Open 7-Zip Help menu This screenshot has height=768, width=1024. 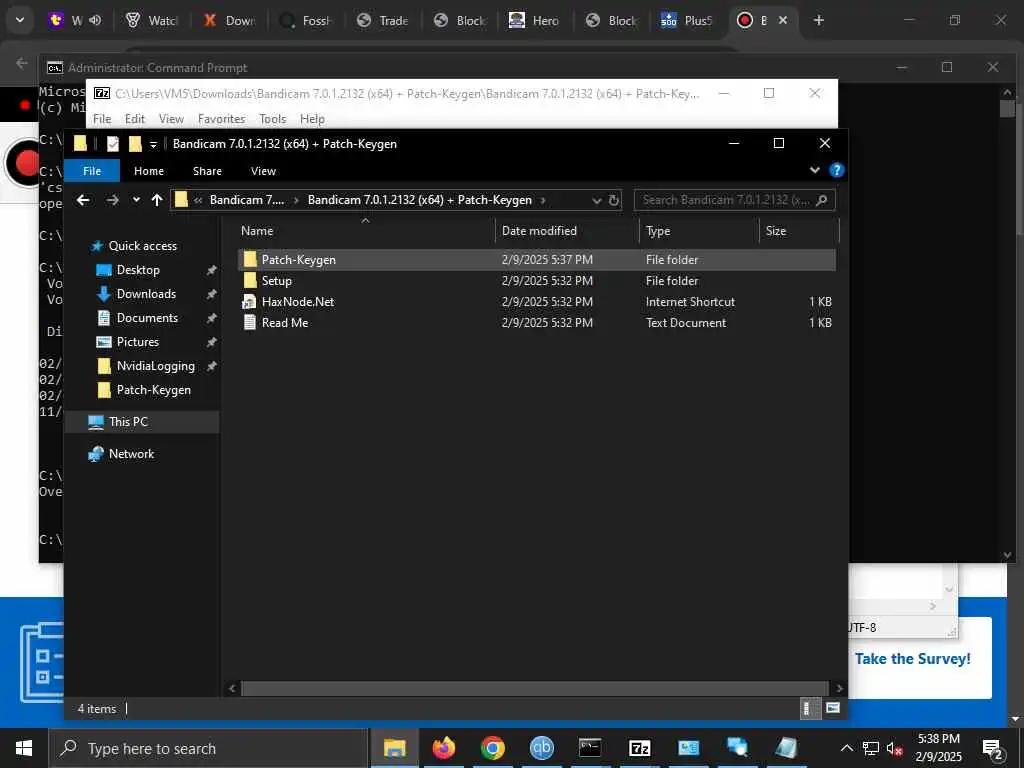pyautogui.click(x=312, y=119)
